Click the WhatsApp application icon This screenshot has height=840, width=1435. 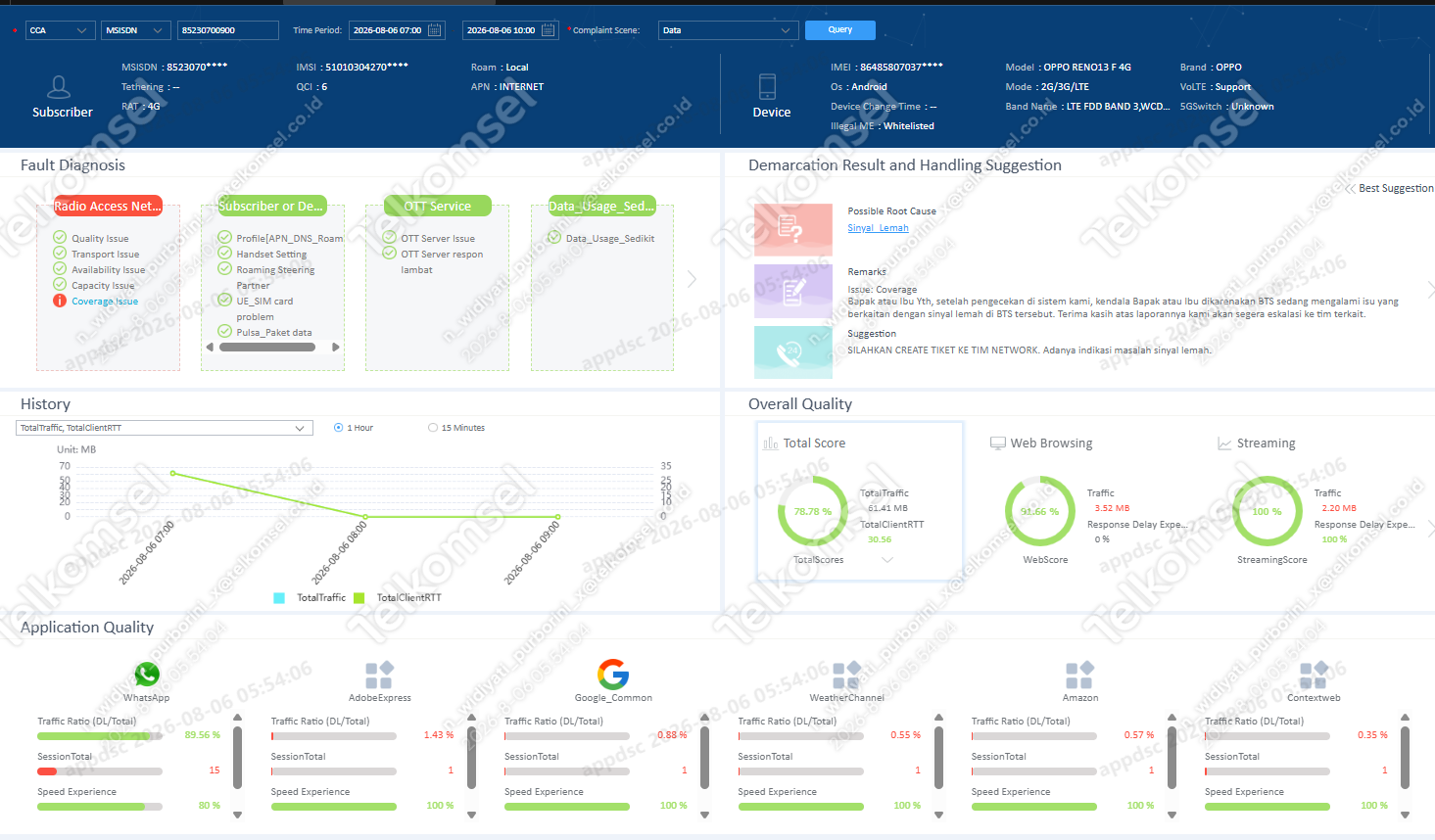pos(147,674)
